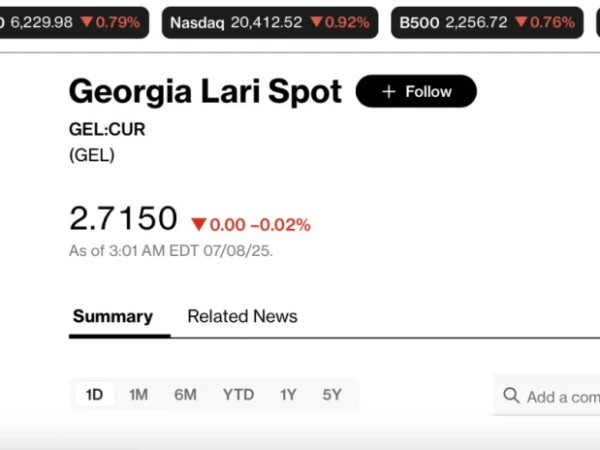Click the Add a comparison search field

(546, 395)
